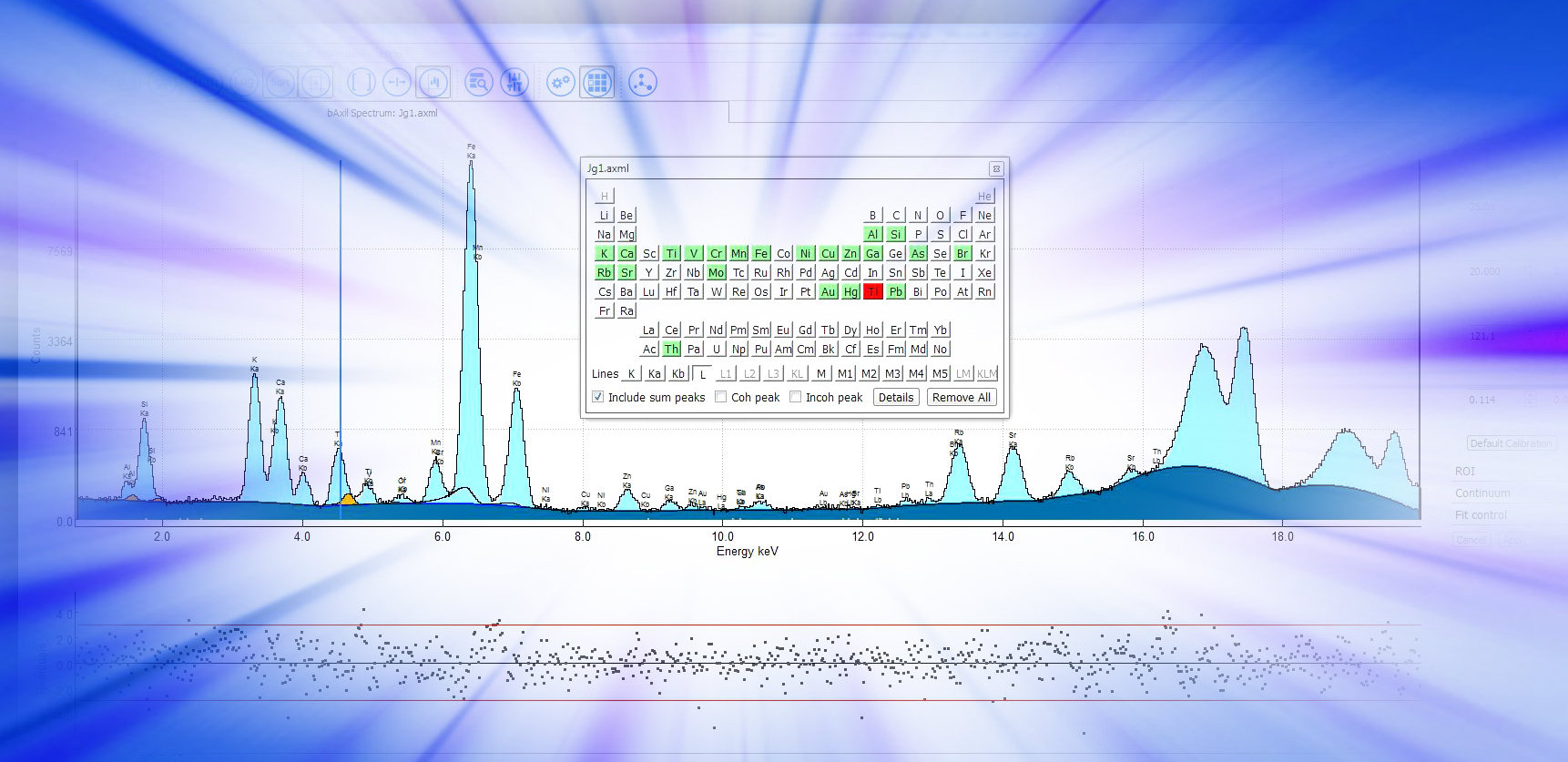
Task: Open the periodic table grid tool
Action: (x=597, y=83)
